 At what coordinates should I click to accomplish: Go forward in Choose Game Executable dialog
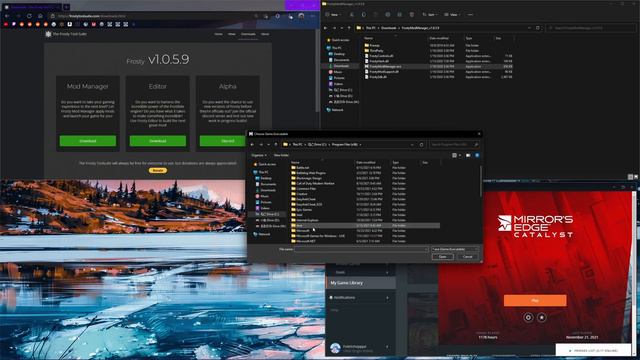pyautogui.click(x=261, y=144)
